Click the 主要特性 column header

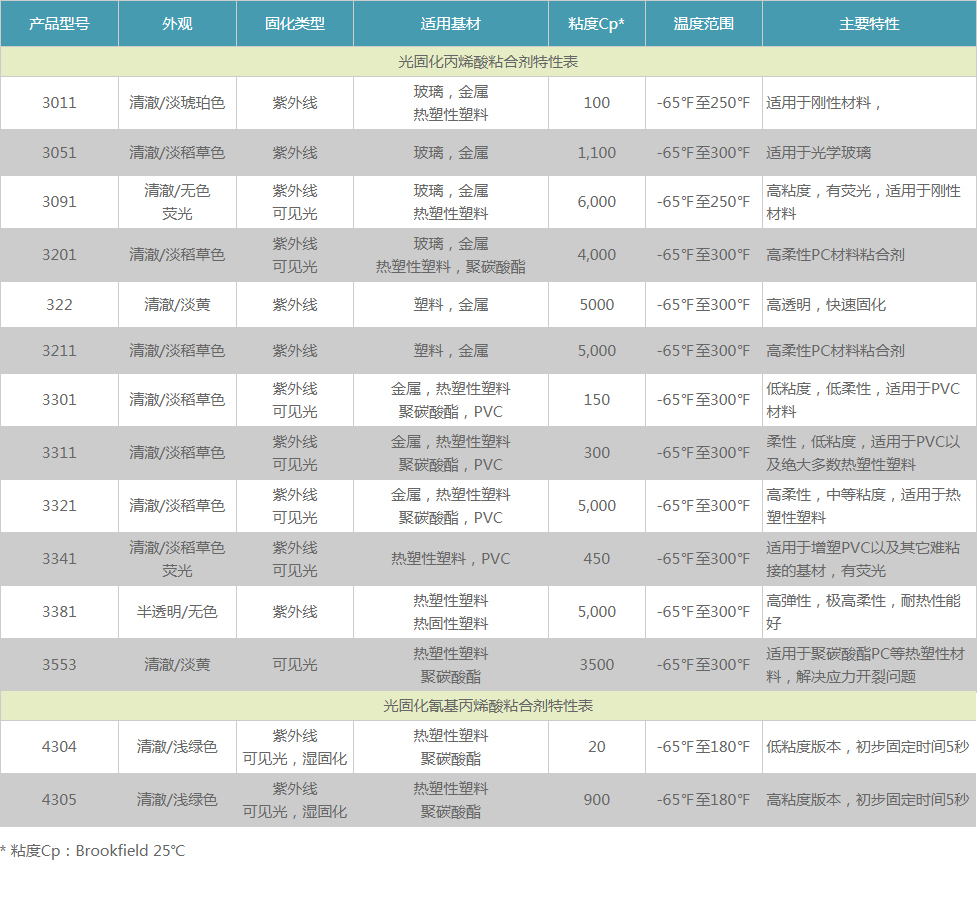[x=869, y=23]
